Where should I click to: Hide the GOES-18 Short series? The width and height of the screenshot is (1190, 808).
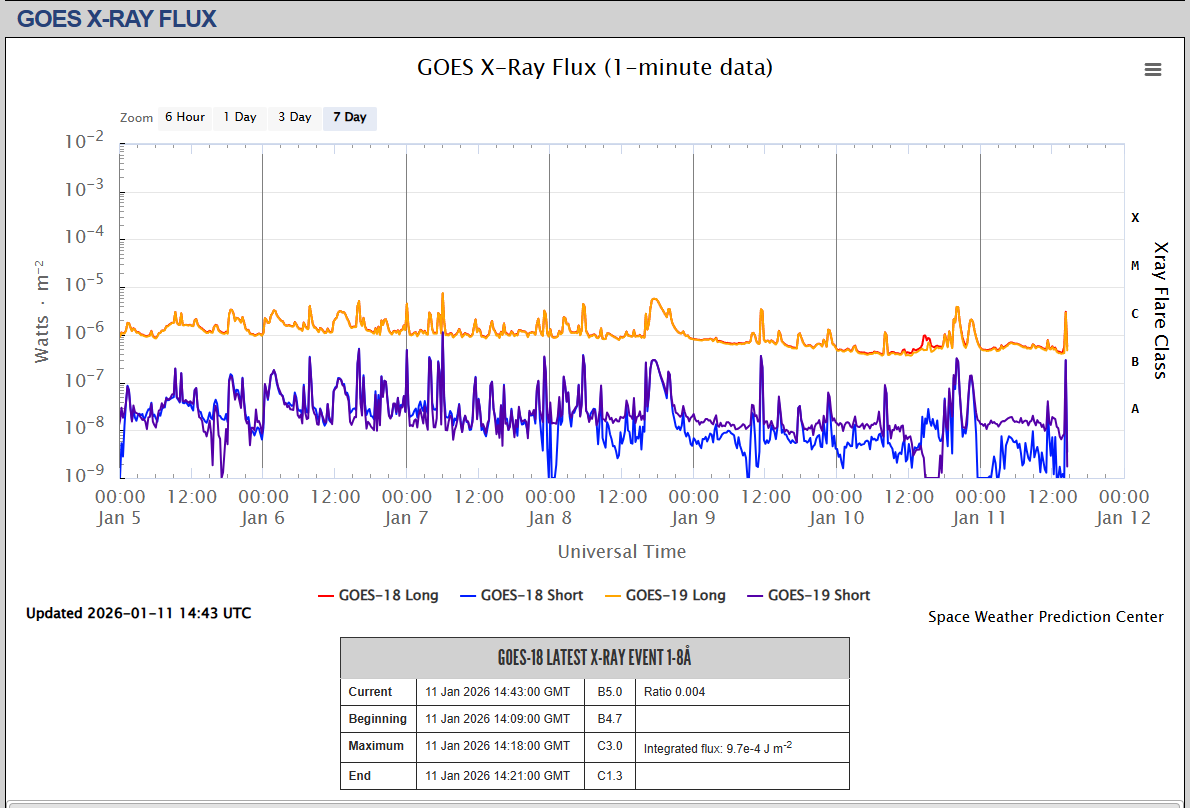[x=521, y=595]
